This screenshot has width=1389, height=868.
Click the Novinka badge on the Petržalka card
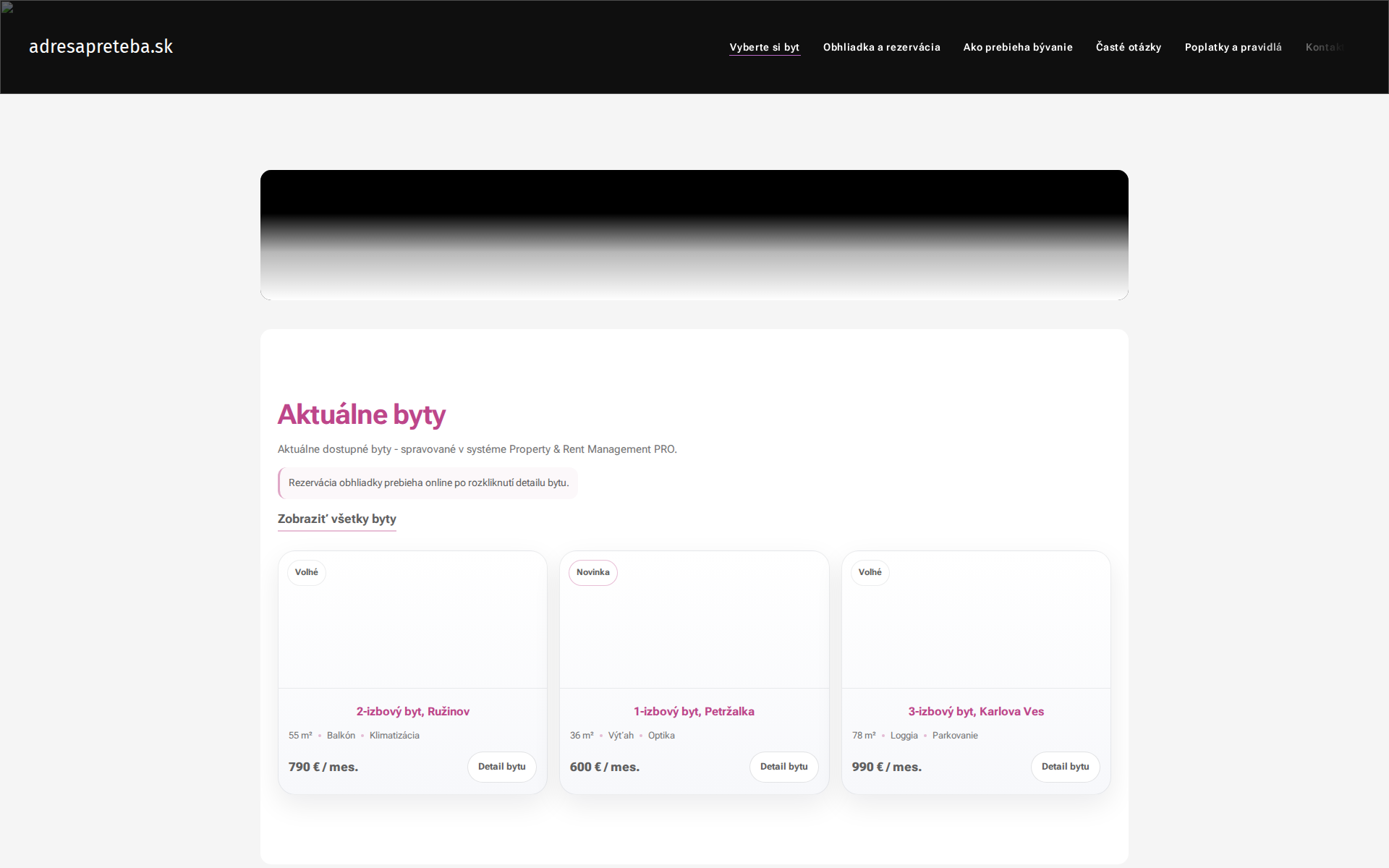[593, 572]
